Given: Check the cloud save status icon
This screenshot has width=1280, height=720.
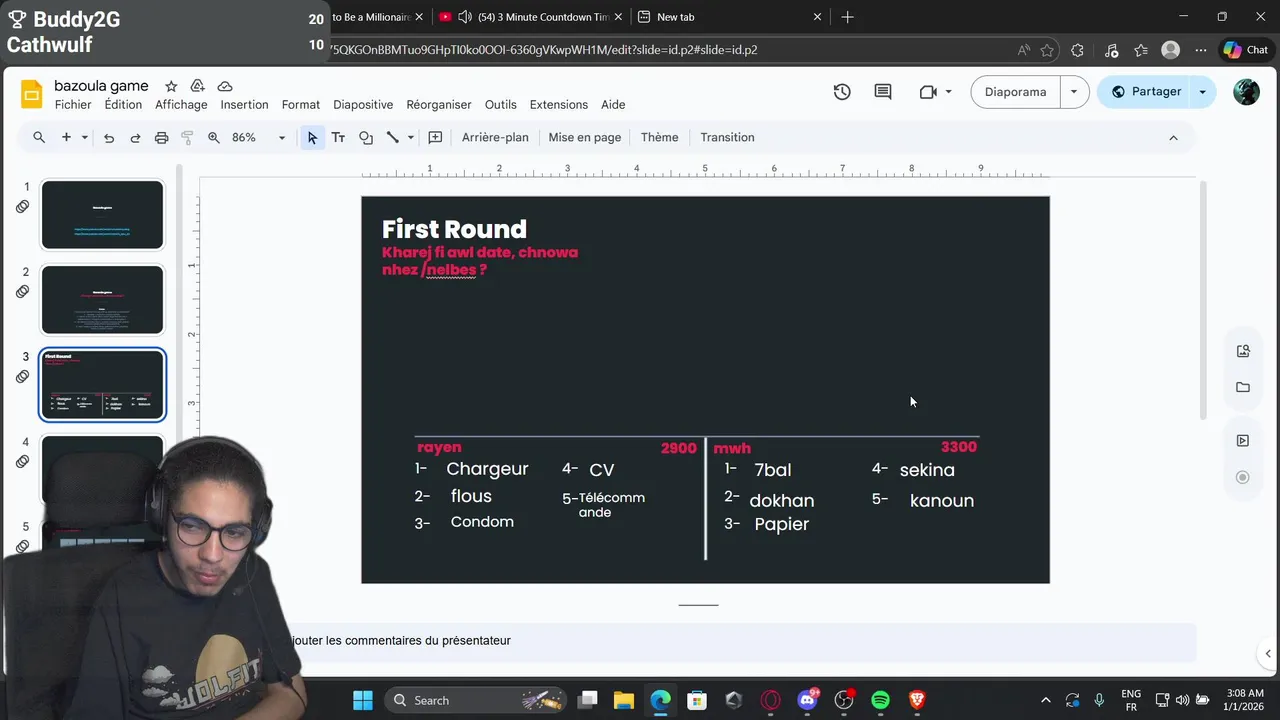Looking at the screenshot, I should coord(225,86).
